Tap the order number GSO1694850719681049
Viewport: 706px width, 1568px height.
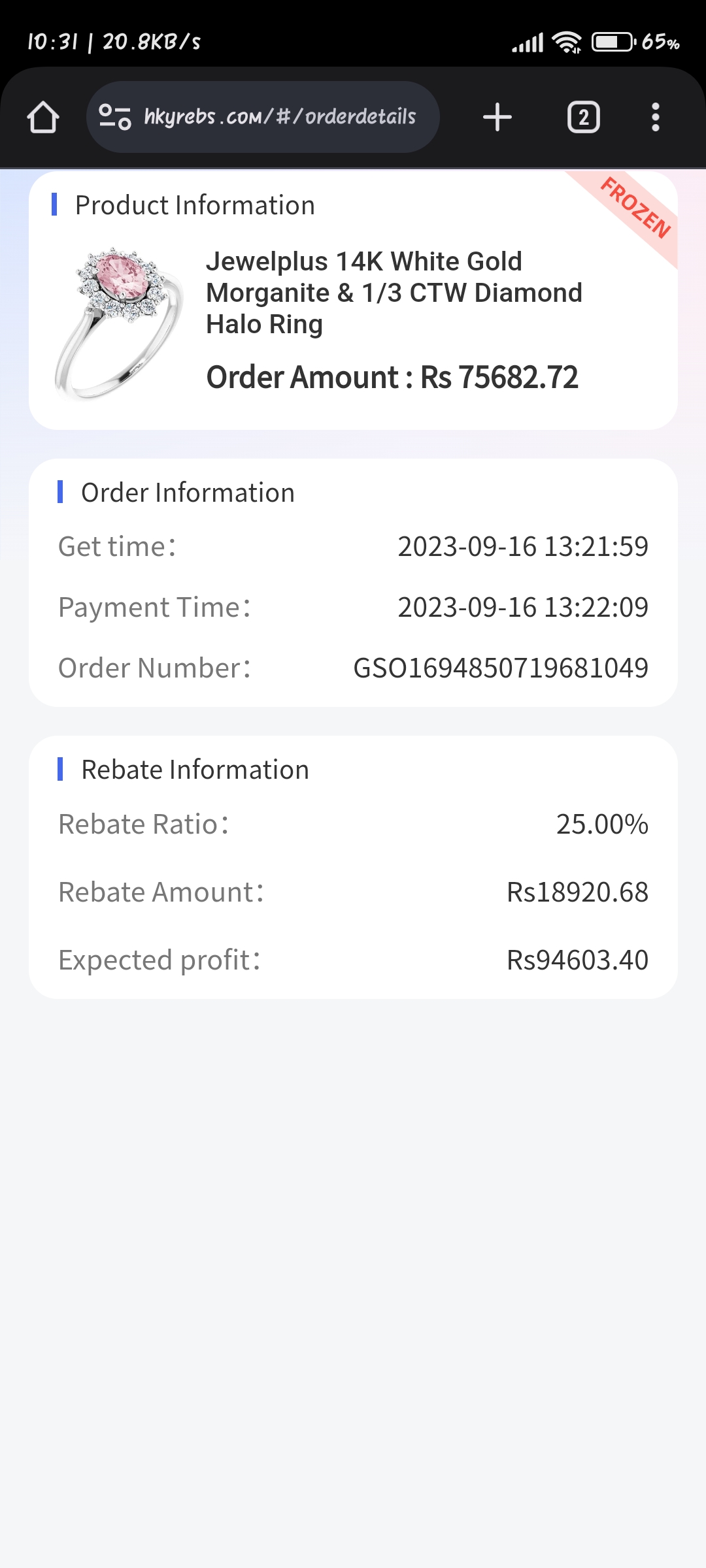(500, 668)
